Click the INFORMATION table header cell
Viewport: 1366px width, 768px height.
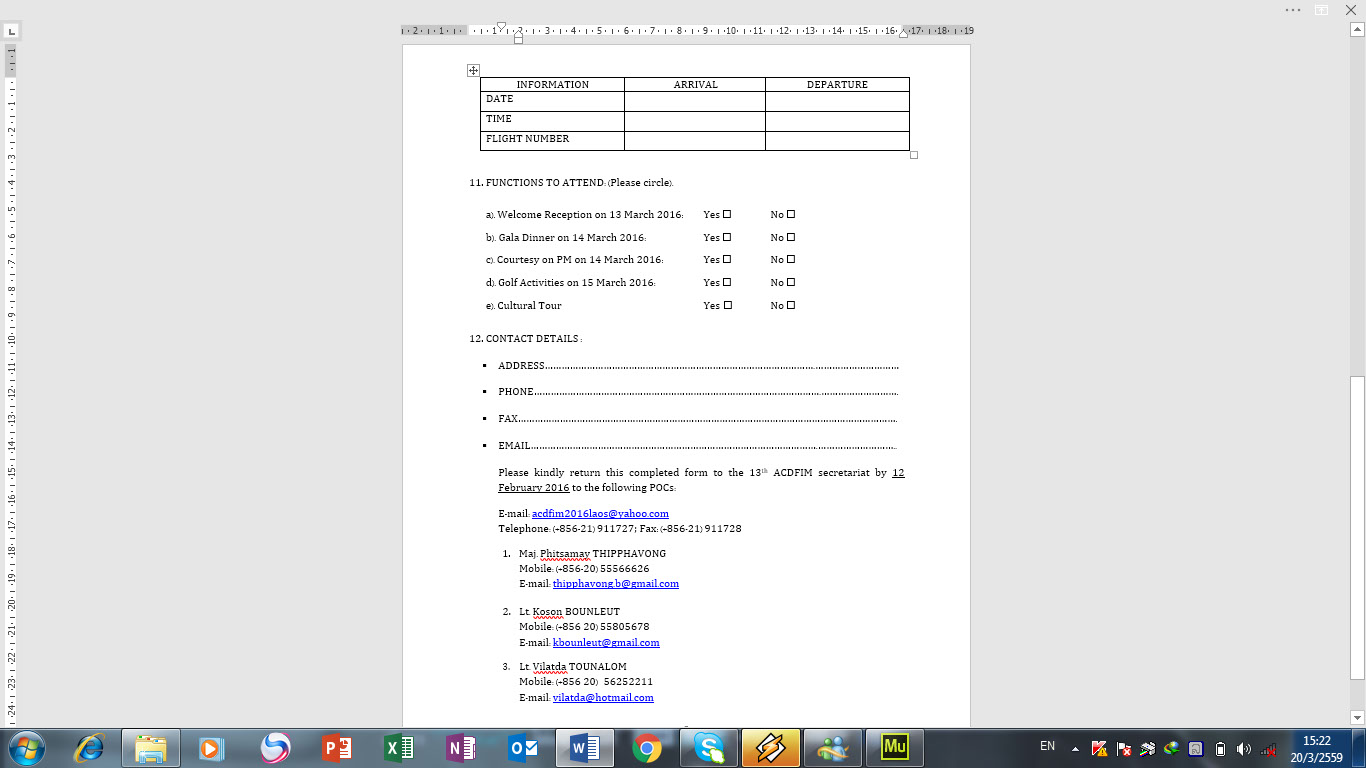coord(553,85)
